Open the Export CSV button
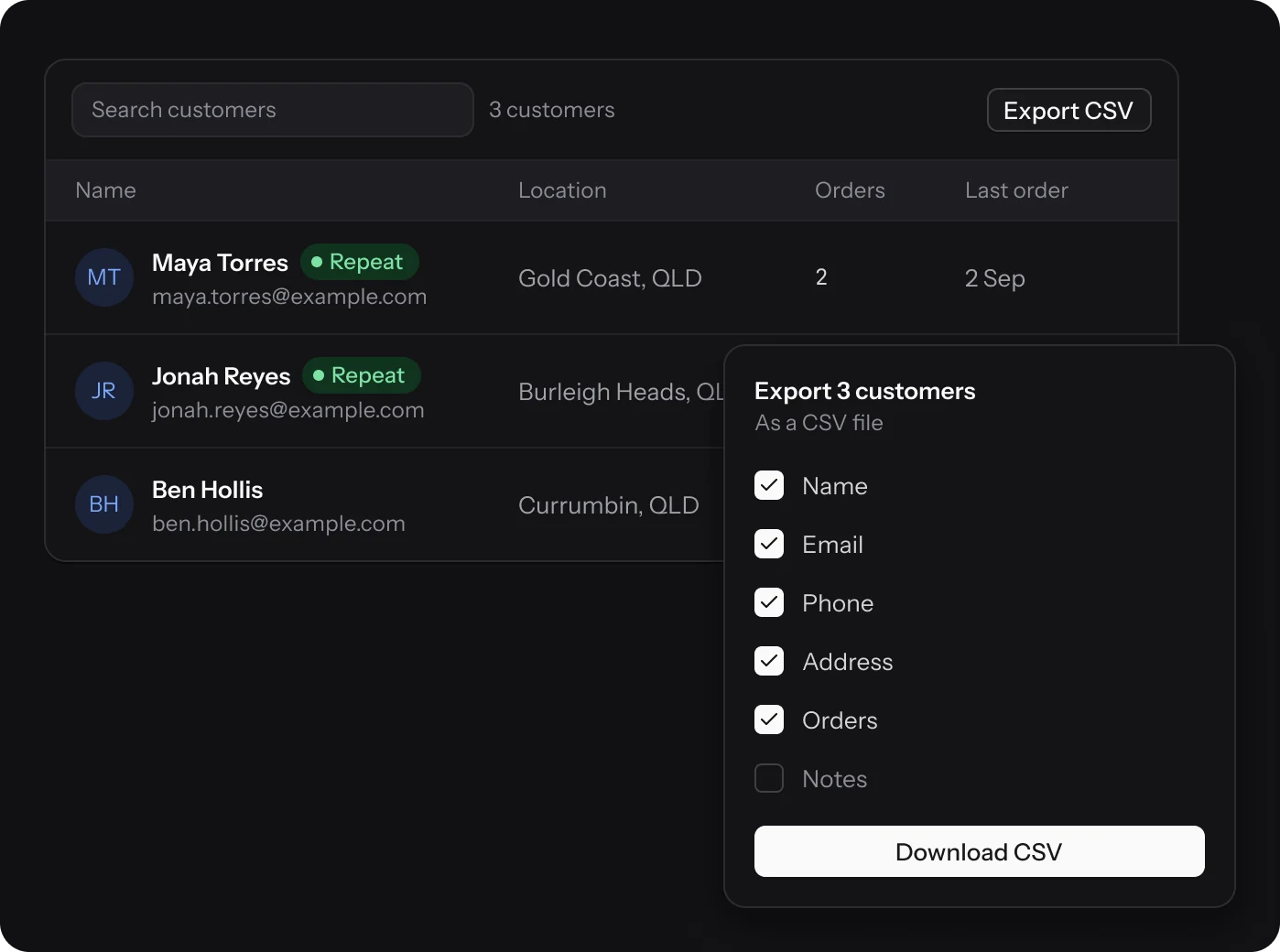The width and height of the screenshot is (1280, 952). 1068,110
